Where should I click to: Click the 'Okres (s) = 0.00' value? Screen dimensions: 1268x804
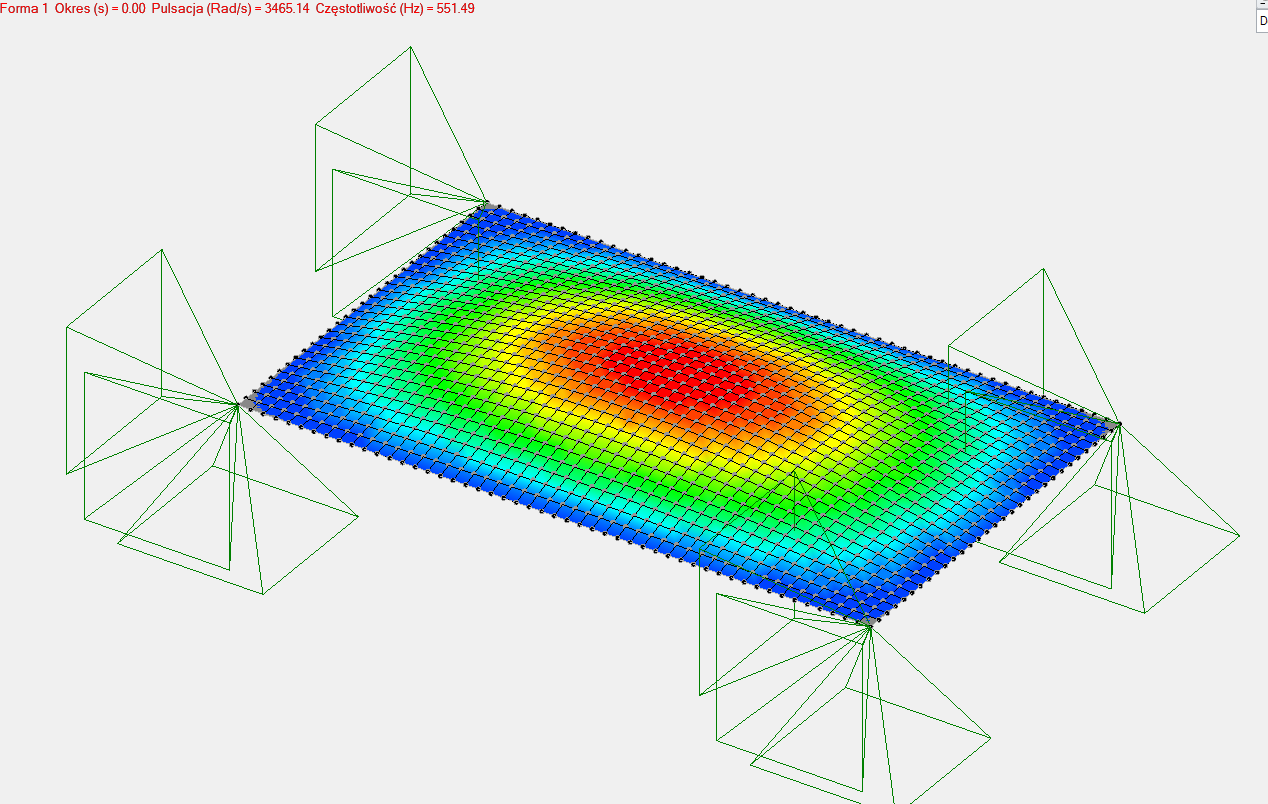(x=100, y=8)
